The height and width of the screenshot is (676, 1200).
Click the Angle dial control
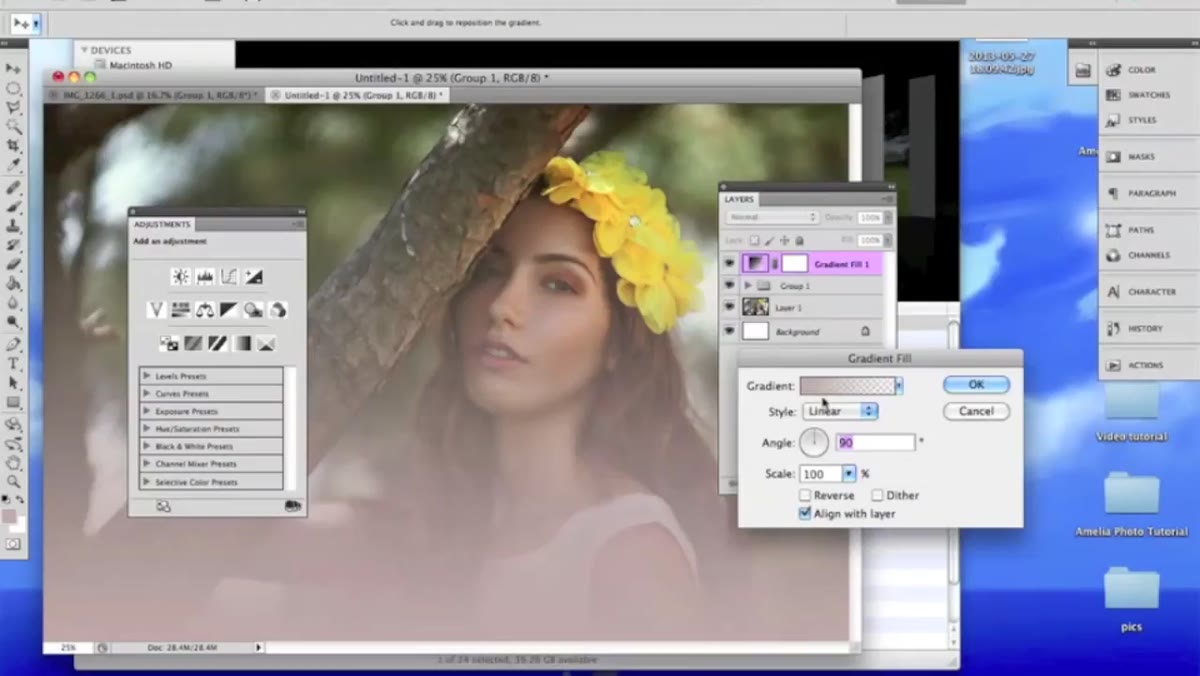(x=814, y=442)
